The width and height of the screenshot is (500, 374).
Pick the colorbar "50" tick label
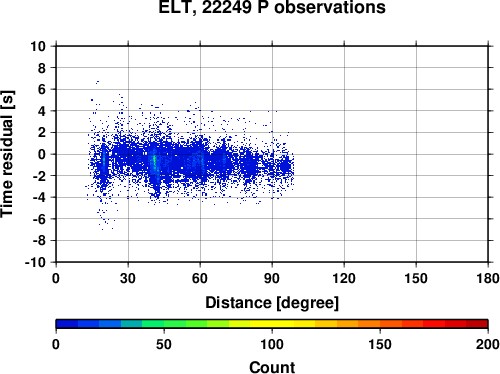(164, 344)
